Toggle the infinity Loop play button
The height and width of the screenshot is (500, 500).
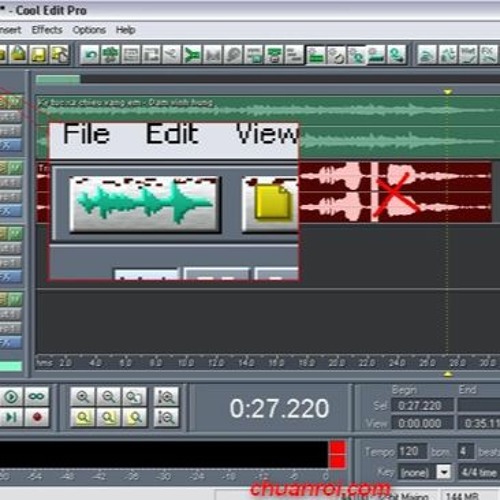[x=36, y=397]
